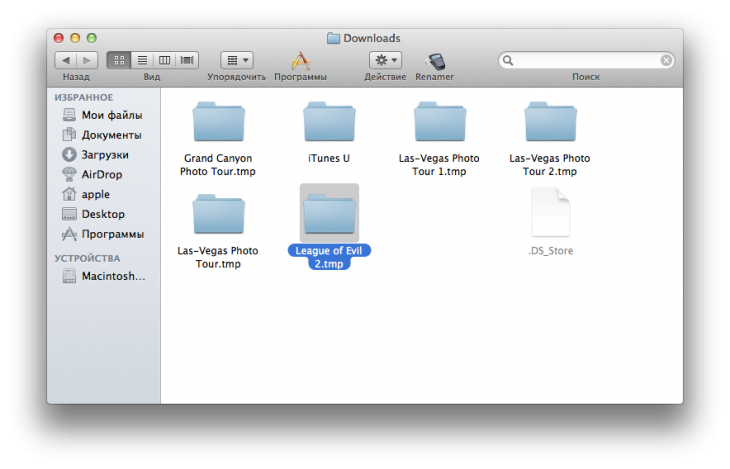Screen dimensions: 730x469
Task: Switch to icon view mode
Action: pos(119,60)
